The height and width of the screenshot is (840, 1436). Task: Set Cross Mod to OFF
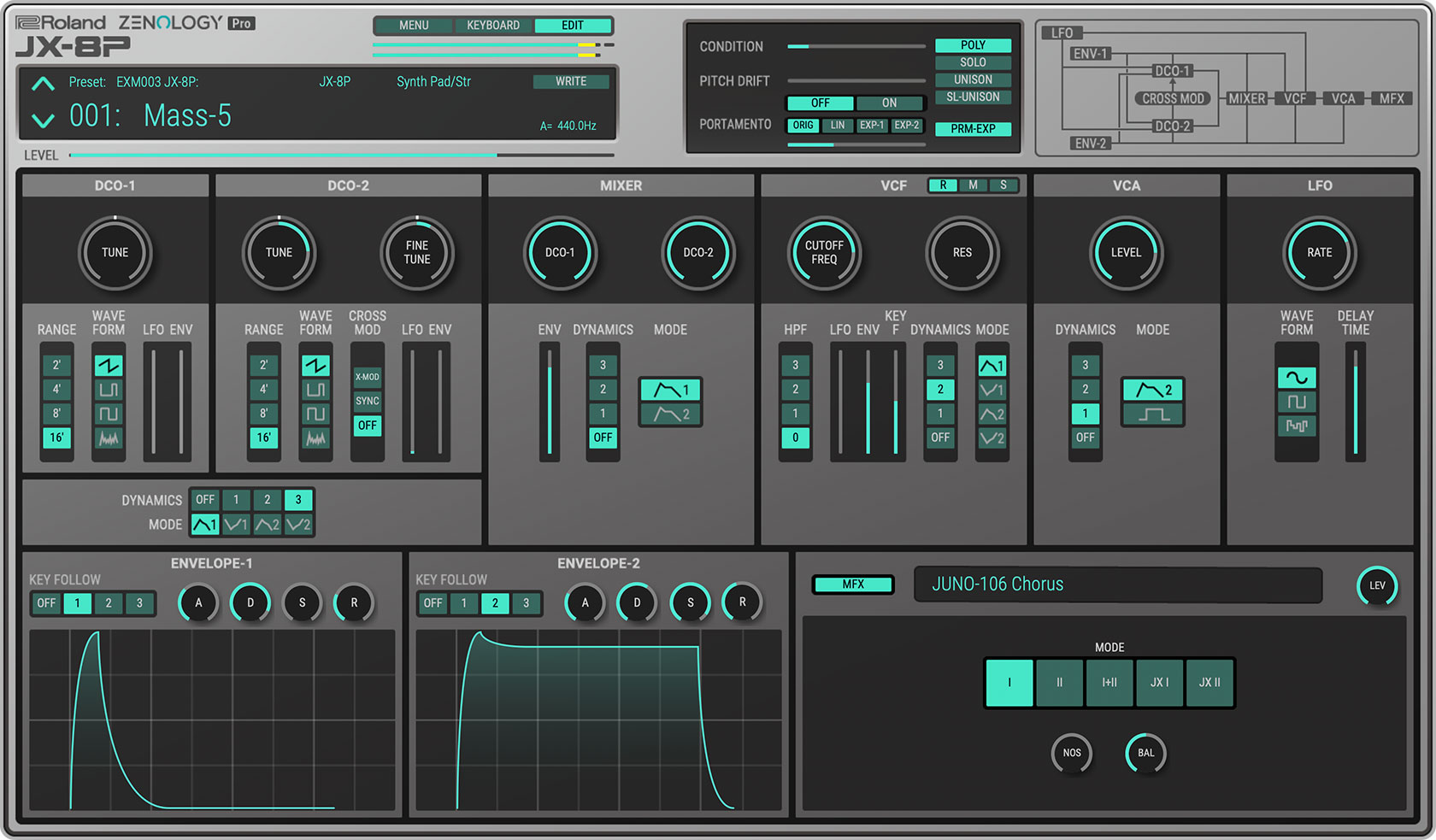point(368,425)
